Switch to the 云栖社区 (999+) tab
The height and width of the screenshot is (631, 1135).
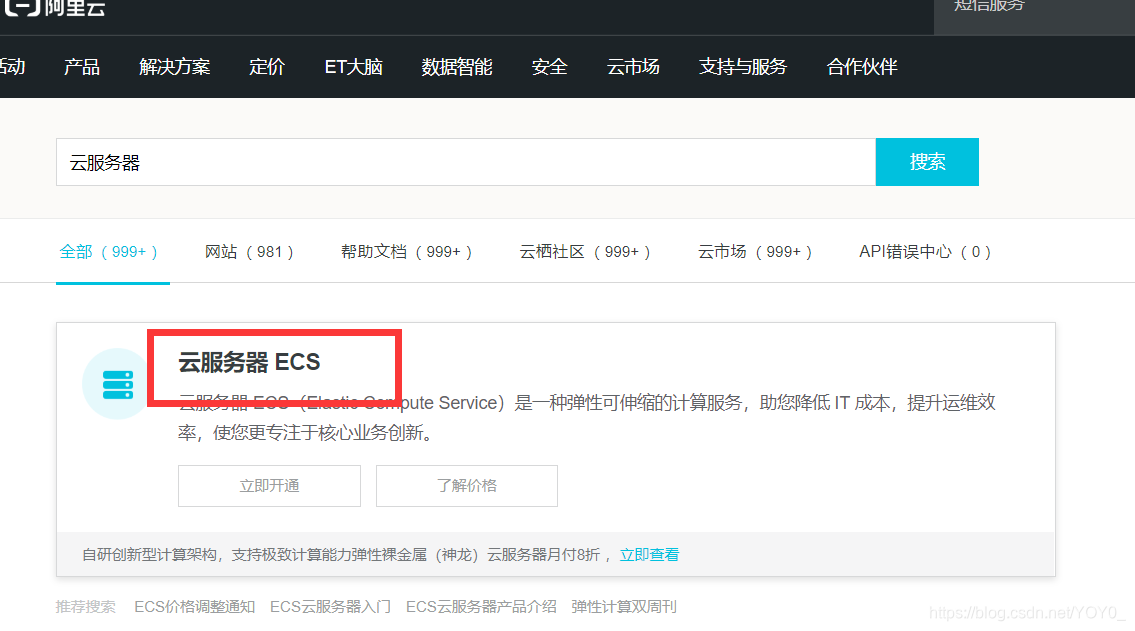pos(585,252)
